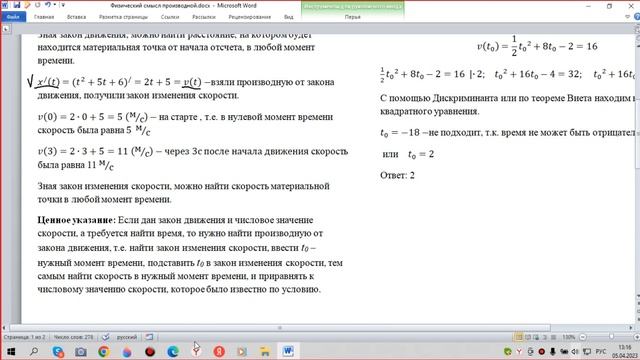This screenshot has width=640, height=360.
Task: Open the Разметка страницы tab
Action: pyautogui.click(x=123, y=17)
